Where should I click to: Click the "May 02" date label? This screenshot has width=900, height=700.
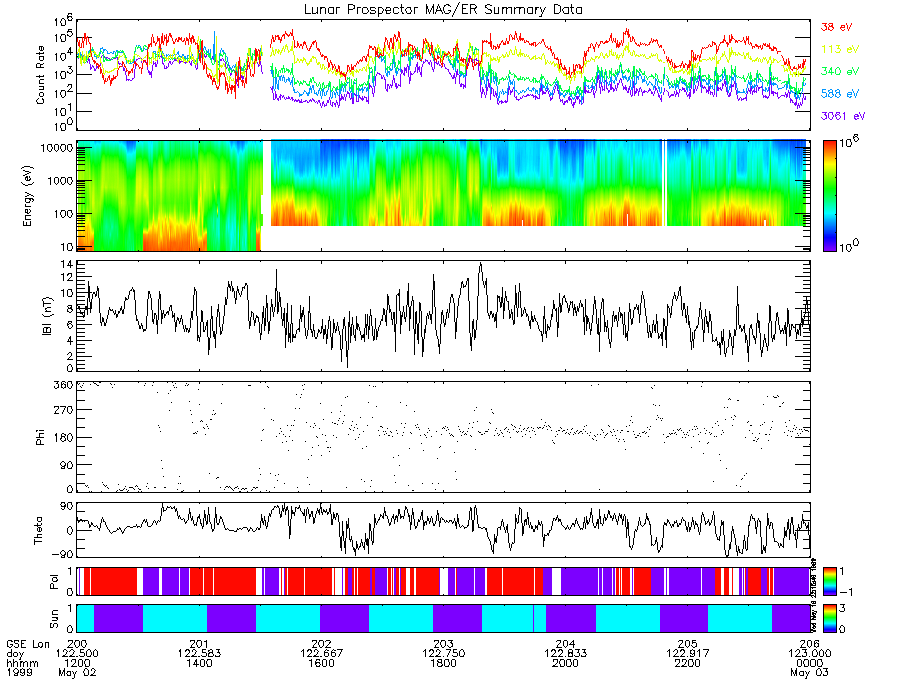pyautogui.click(x=77, y=672)
